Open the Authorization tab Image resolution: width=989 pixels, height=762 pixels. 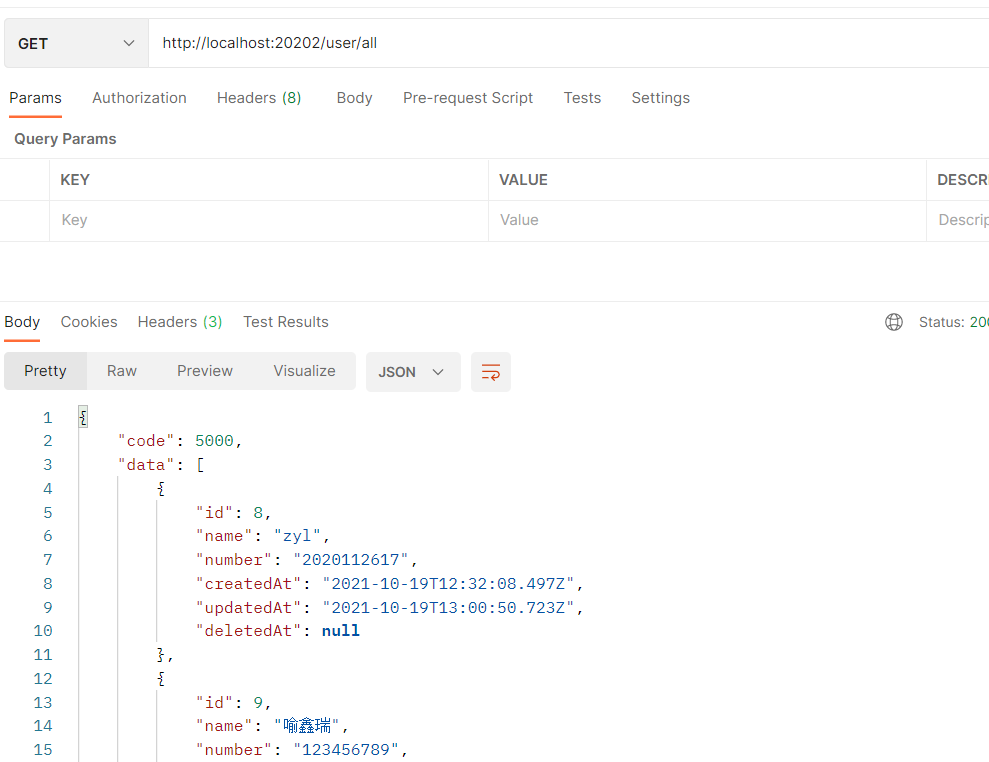click(139, 98)
